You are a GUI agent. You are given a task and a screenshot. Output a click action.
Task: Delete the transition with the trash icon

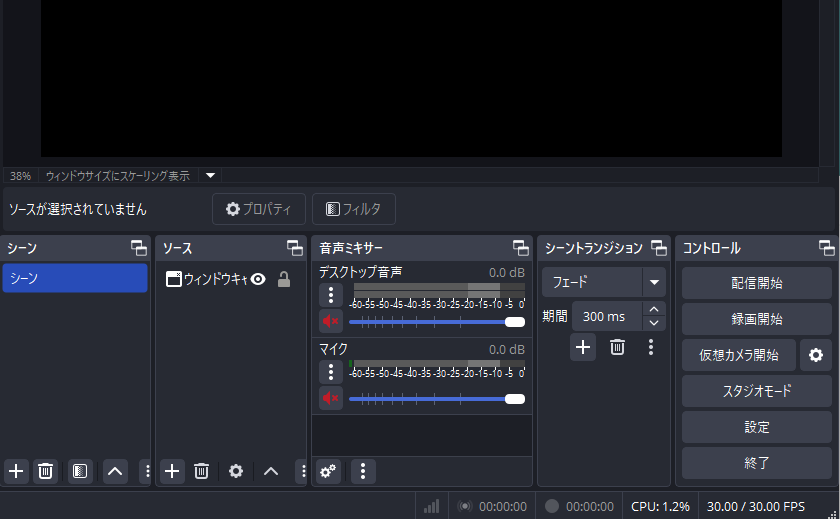coord(618,347)
